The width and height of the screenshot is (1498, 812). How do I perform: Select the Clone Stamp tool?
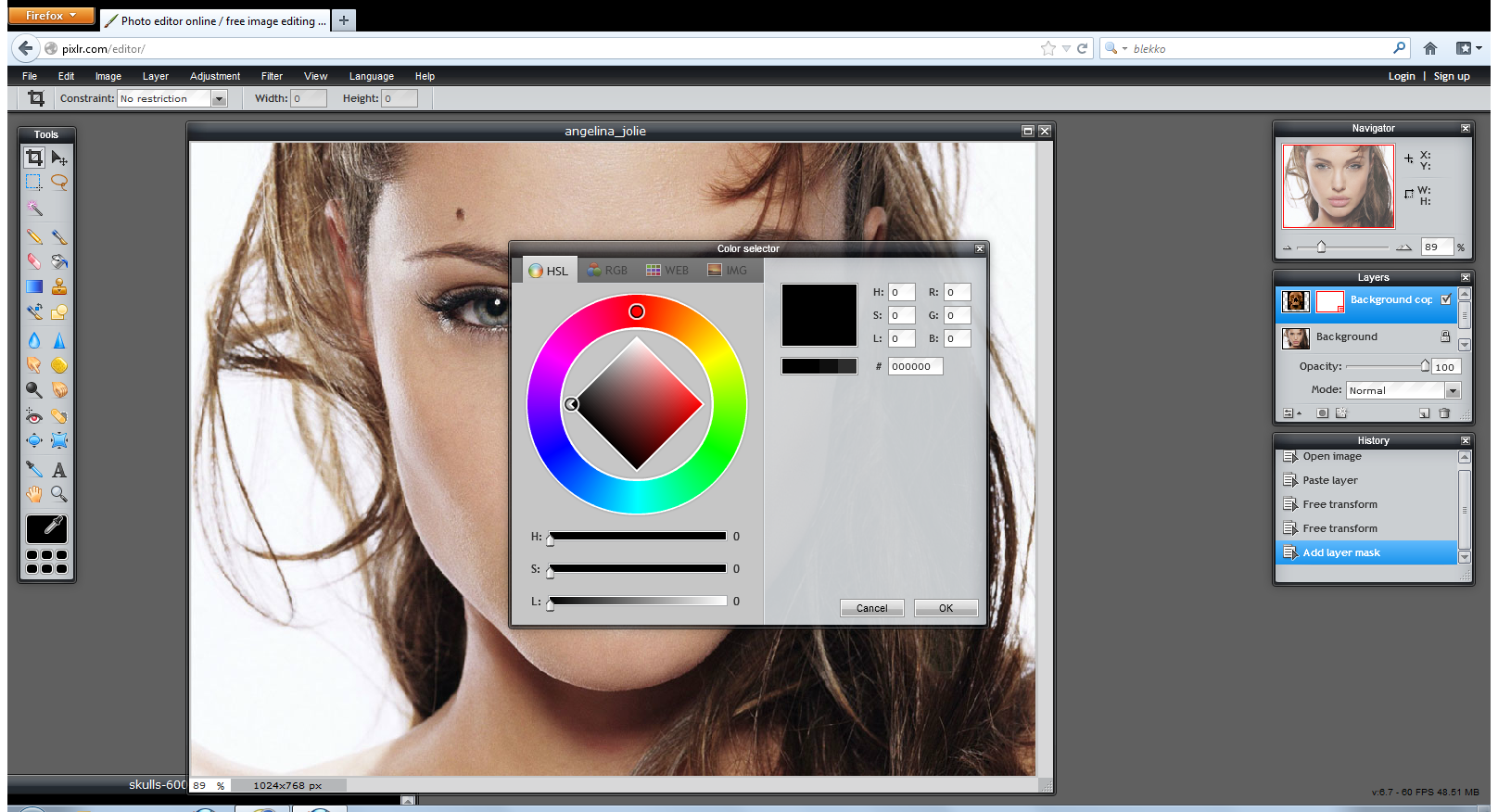pos(59,286)
